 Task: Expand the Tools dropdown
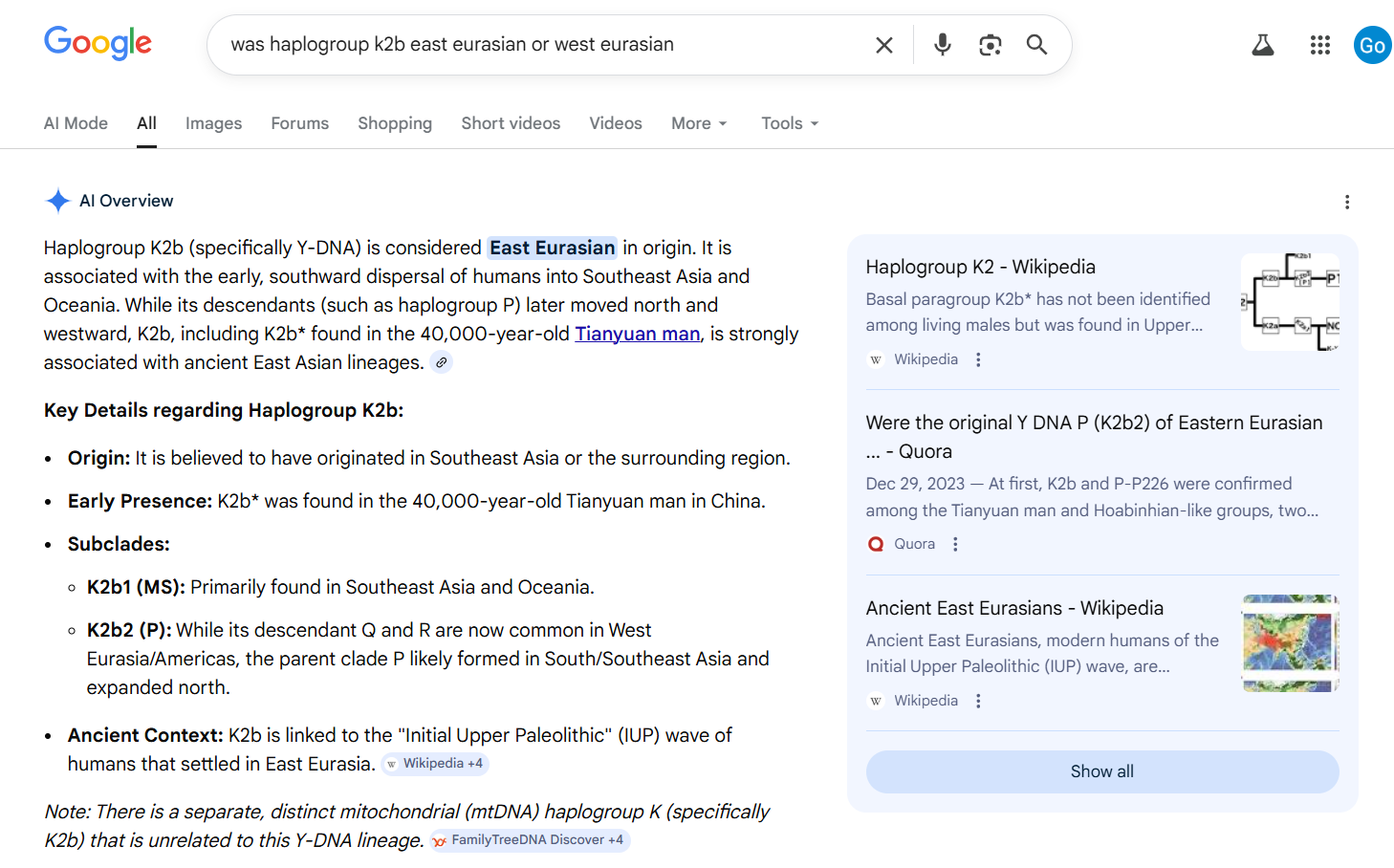(790, 123)
